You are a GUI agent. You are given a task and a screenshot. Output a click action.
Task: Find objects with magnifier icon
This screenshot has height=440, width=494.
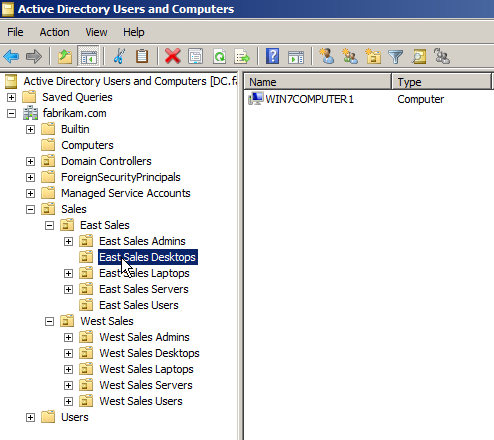419,56
